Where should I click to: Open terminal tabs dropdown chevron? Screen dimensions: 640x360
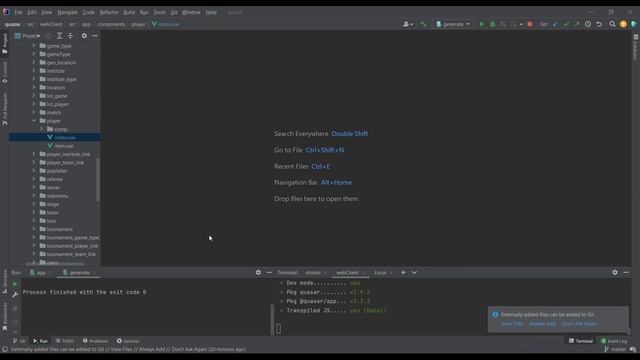point(414,272)
